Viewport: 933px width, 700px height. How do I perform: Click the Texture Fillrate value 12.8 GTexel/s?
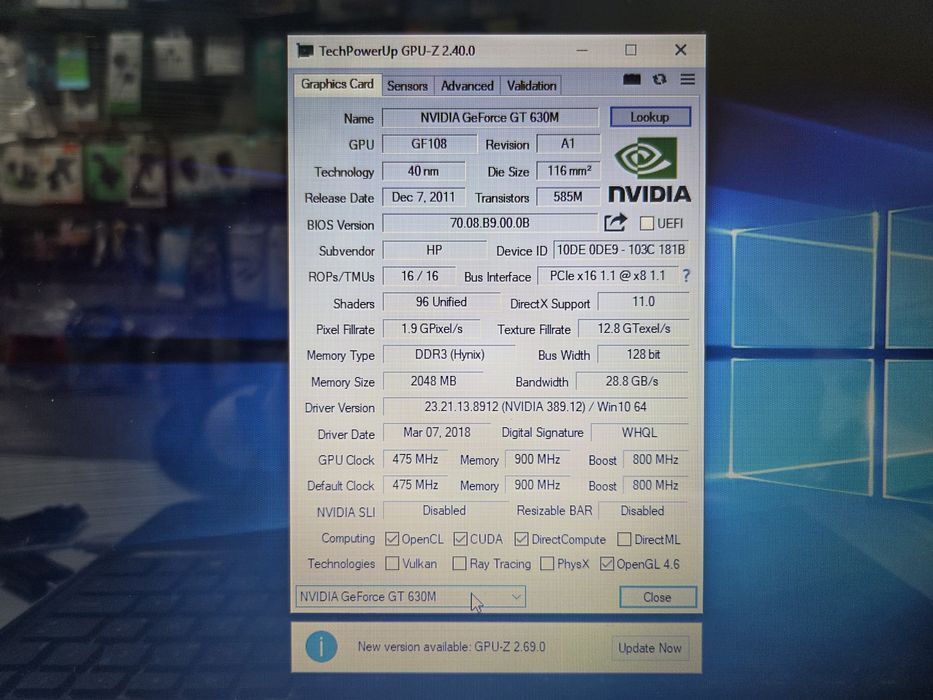point(634,329)
